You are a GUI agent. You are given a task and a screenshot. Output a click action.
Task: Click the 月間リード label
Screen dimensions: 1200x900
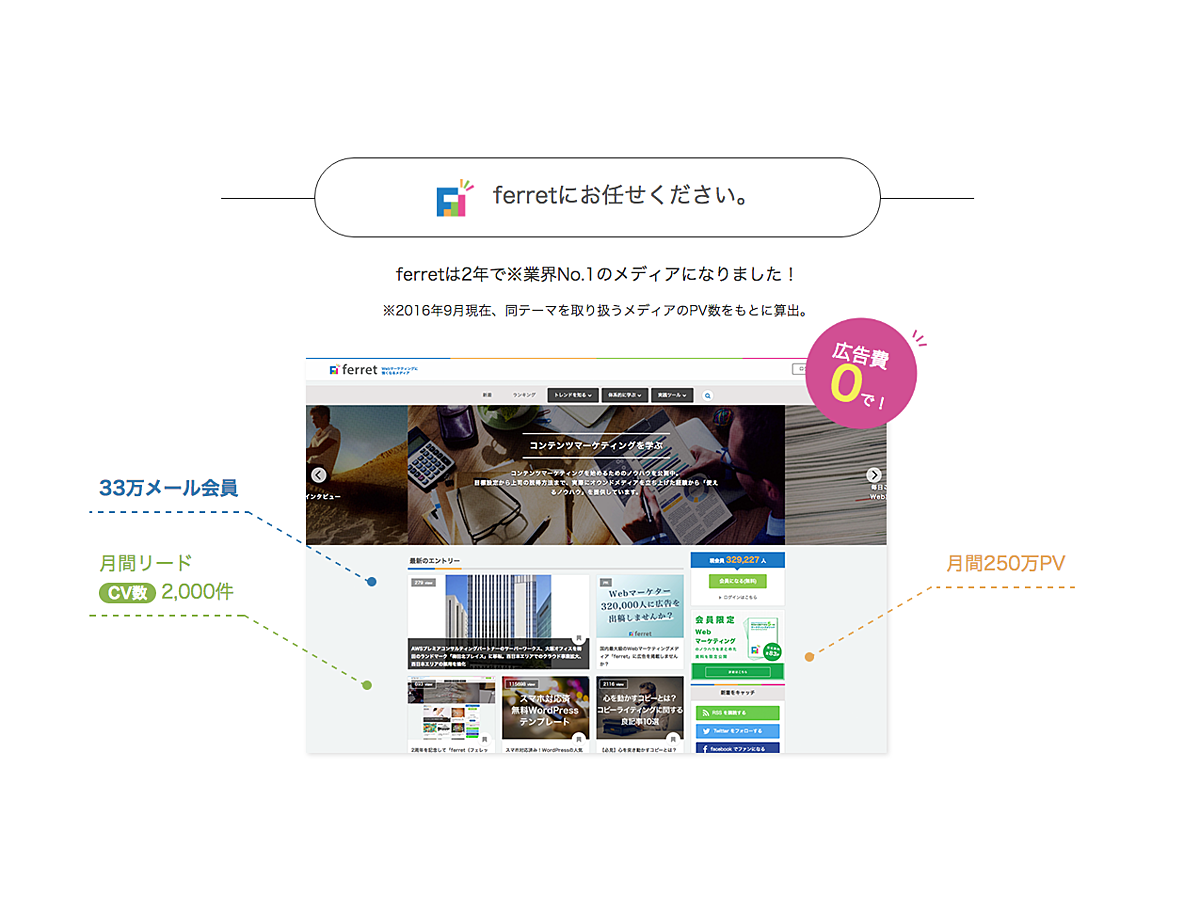point(145,563)
